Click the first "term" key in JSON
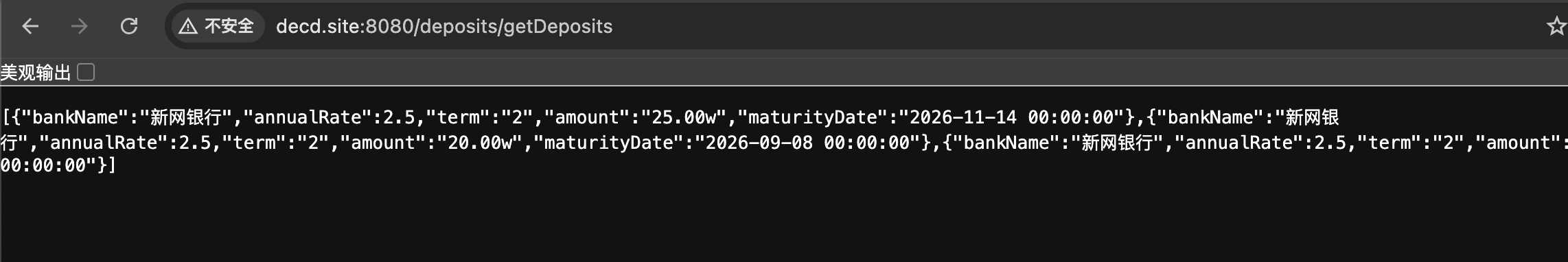 pyautogui.click(x=459, y=117)
